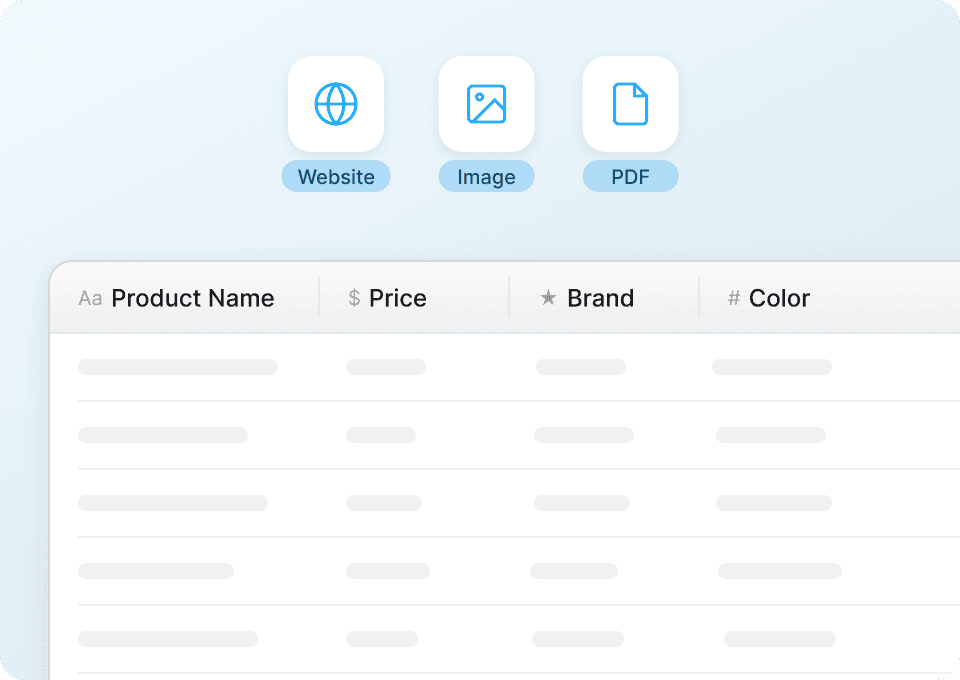Click the first placeholder under Price
Image resolution: width=960 pixels, height=680 pixels.
[386, 367]
